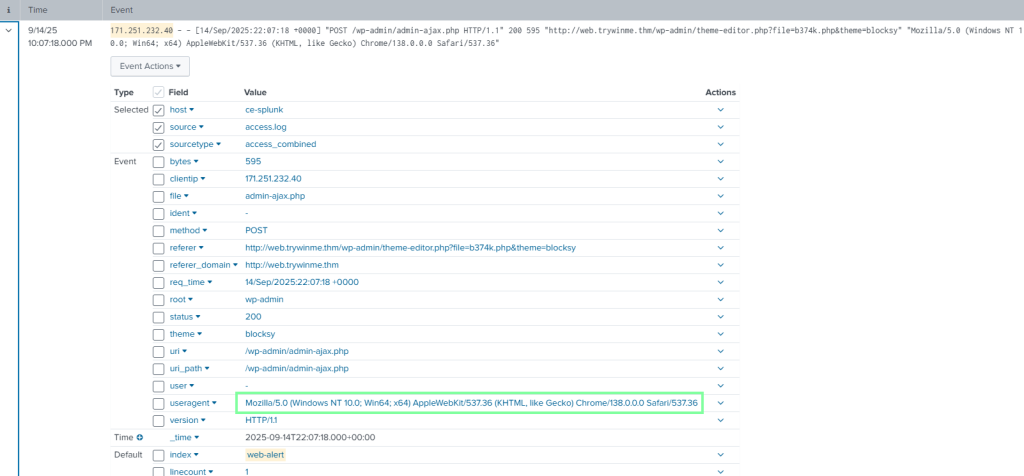The height and width of the screenshot is (476, 1024).
Task: Uncheck the source field checkbox
Action: [158, 127]
